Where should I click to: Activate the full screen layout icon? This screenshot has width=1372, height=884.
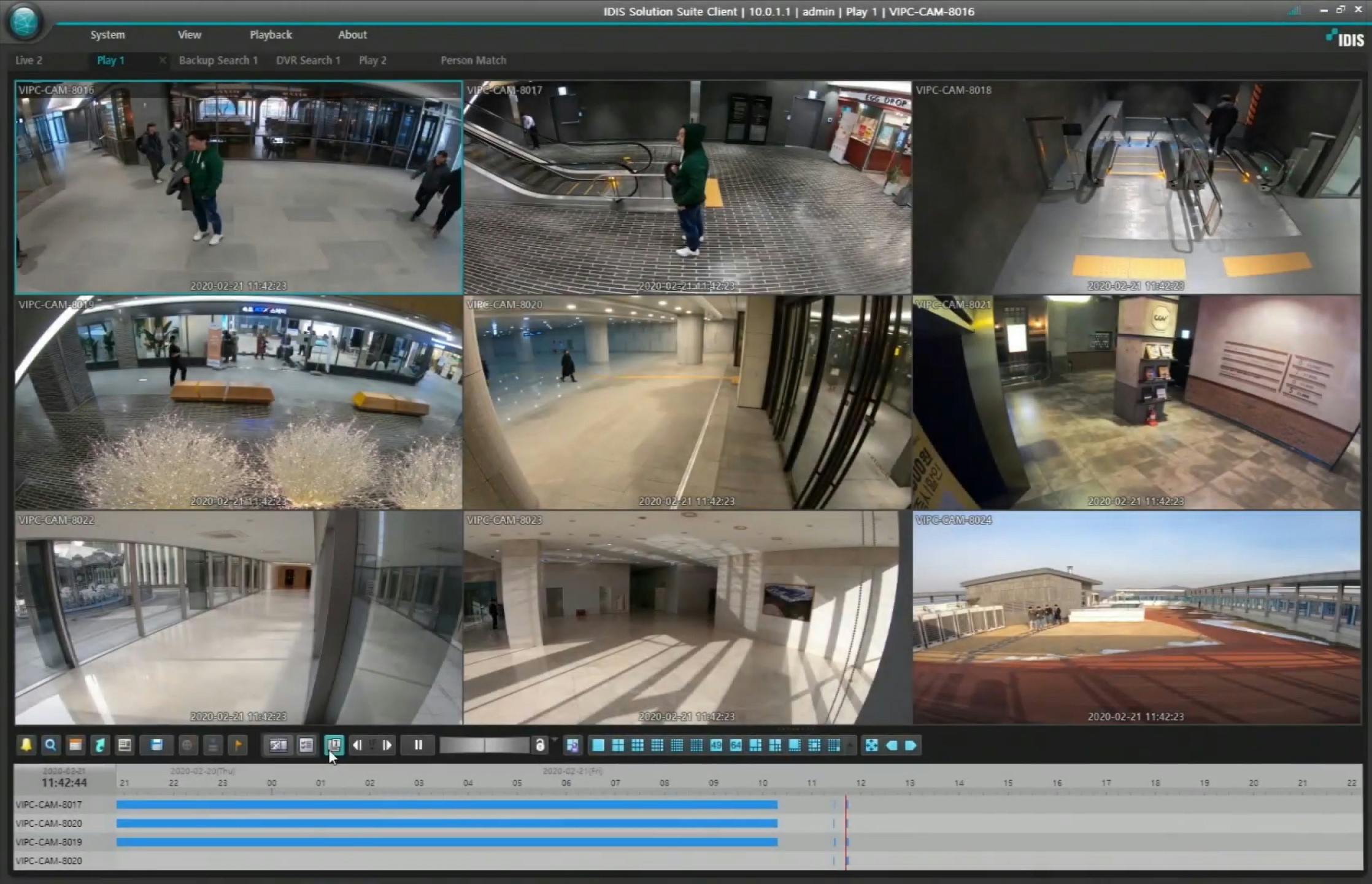[871, 745]
